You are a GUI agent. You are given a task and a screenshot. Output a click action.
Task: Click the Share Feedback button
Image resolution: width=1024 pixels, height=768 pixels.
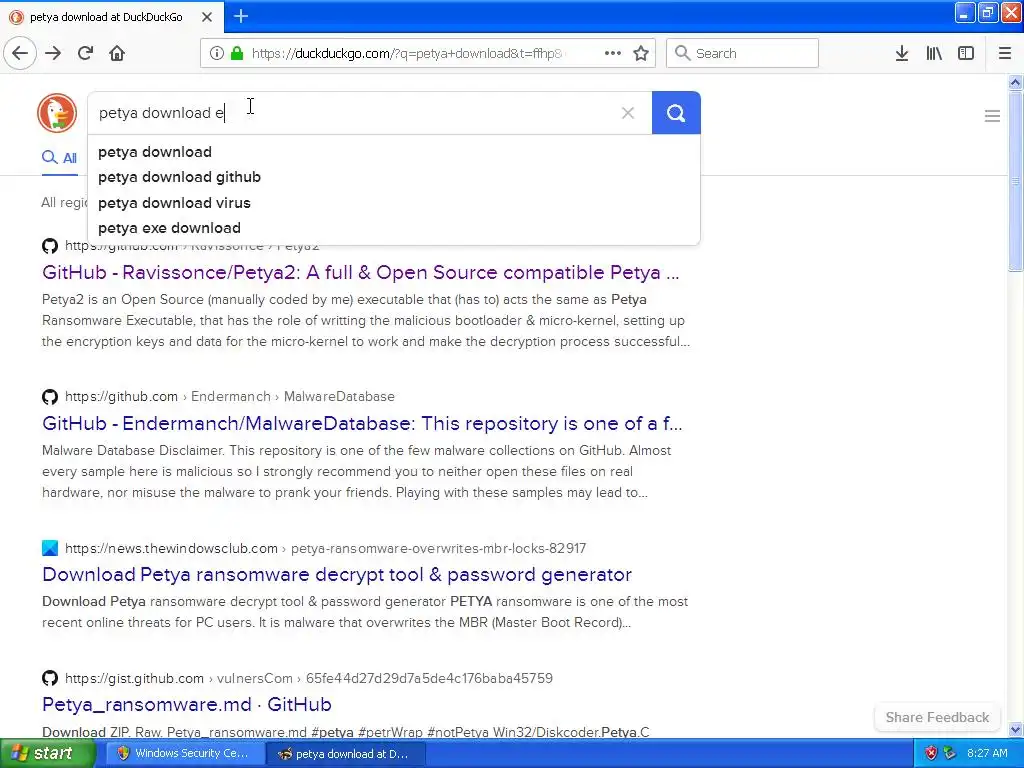pos(937,717)
